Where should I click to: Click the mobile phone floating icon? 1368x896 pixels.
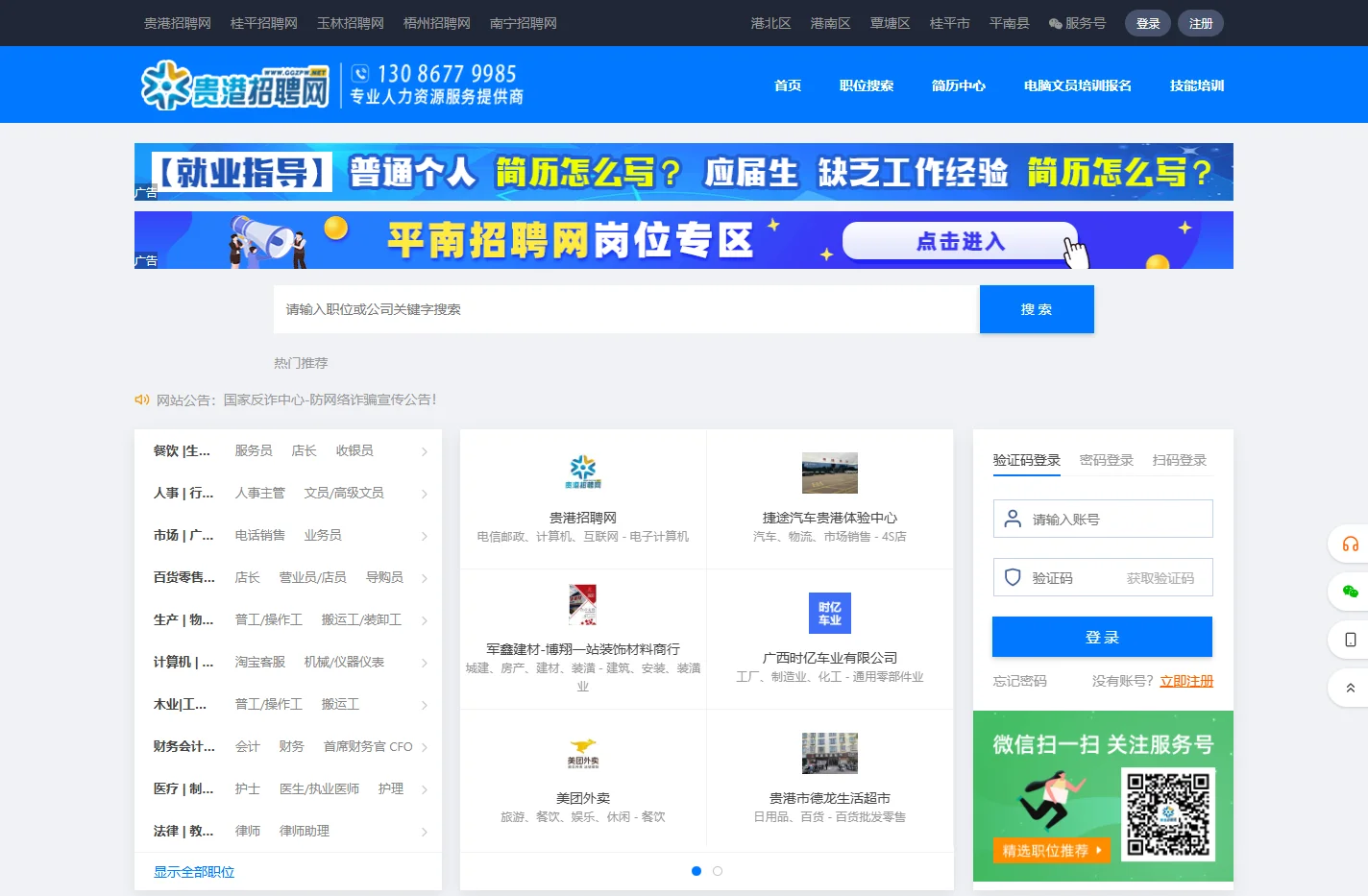1350,640
